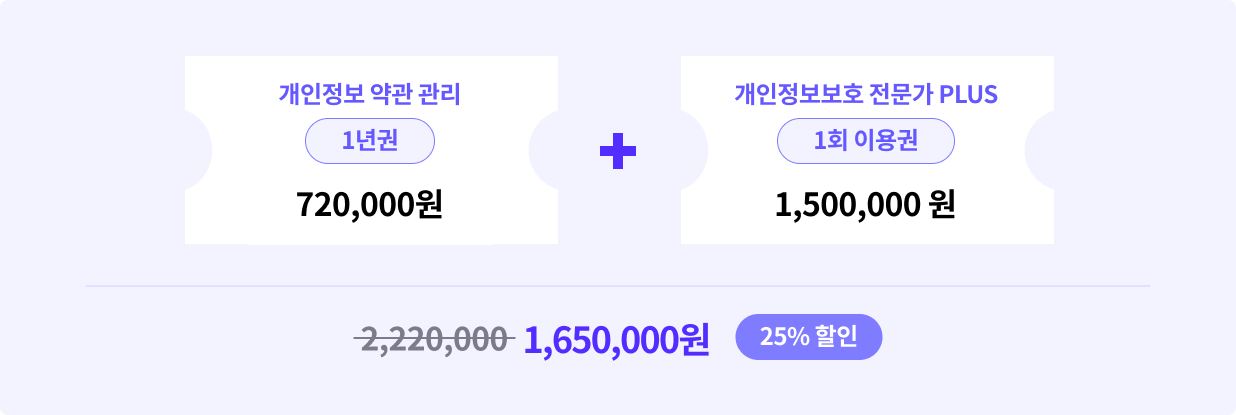Viewport: 1236px width, 415px height.
Task: Click the word PLUS in right ticket
Action: [x=969, y=94]
